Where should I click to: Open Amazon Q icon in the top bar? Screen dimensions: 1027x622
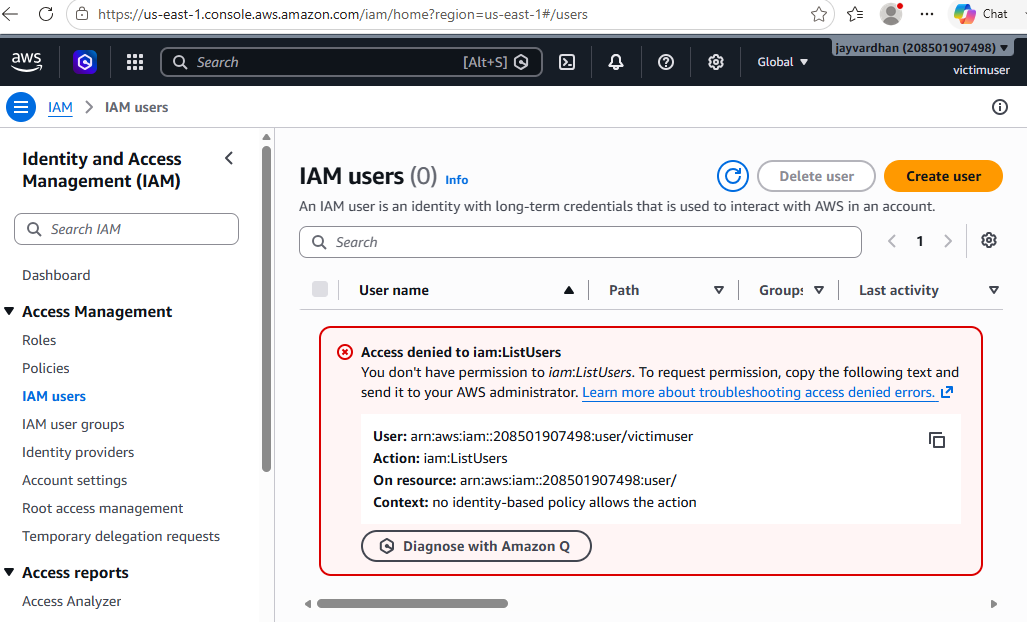click(x=85, y=62)
